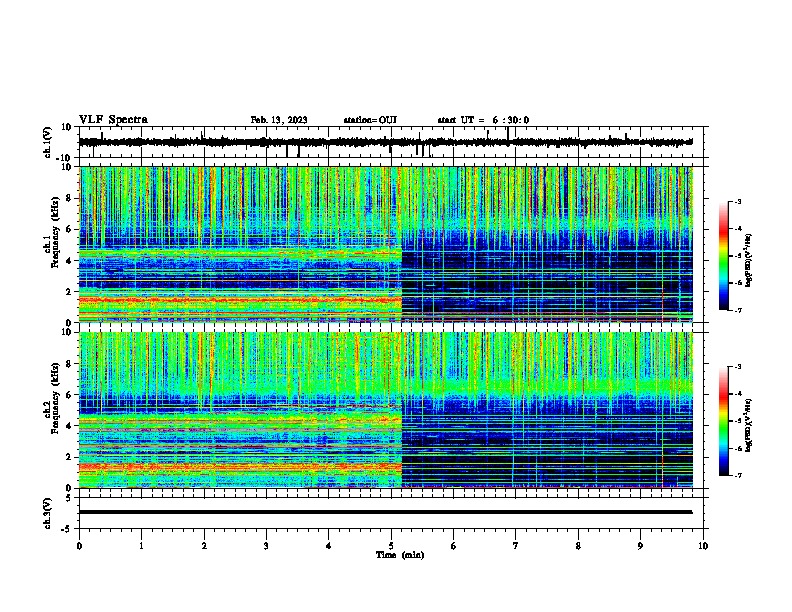This screenshot has height=612, width=792.
Task: Click the ch.2 'Frequency (kHz)' axis label
Action: [x=55, y=398]
